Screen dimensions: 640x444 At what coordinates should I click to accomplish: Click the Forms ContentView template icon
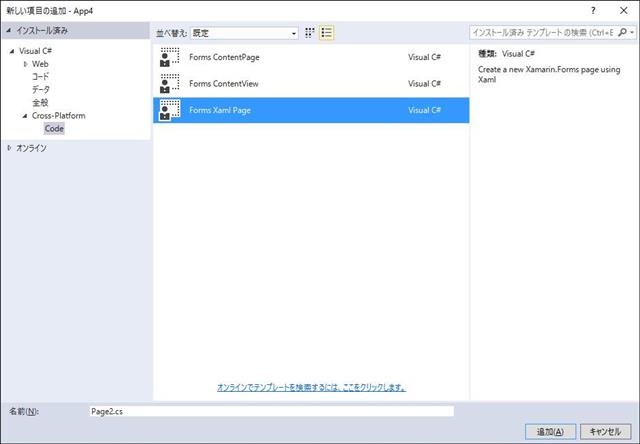point(170,83)
